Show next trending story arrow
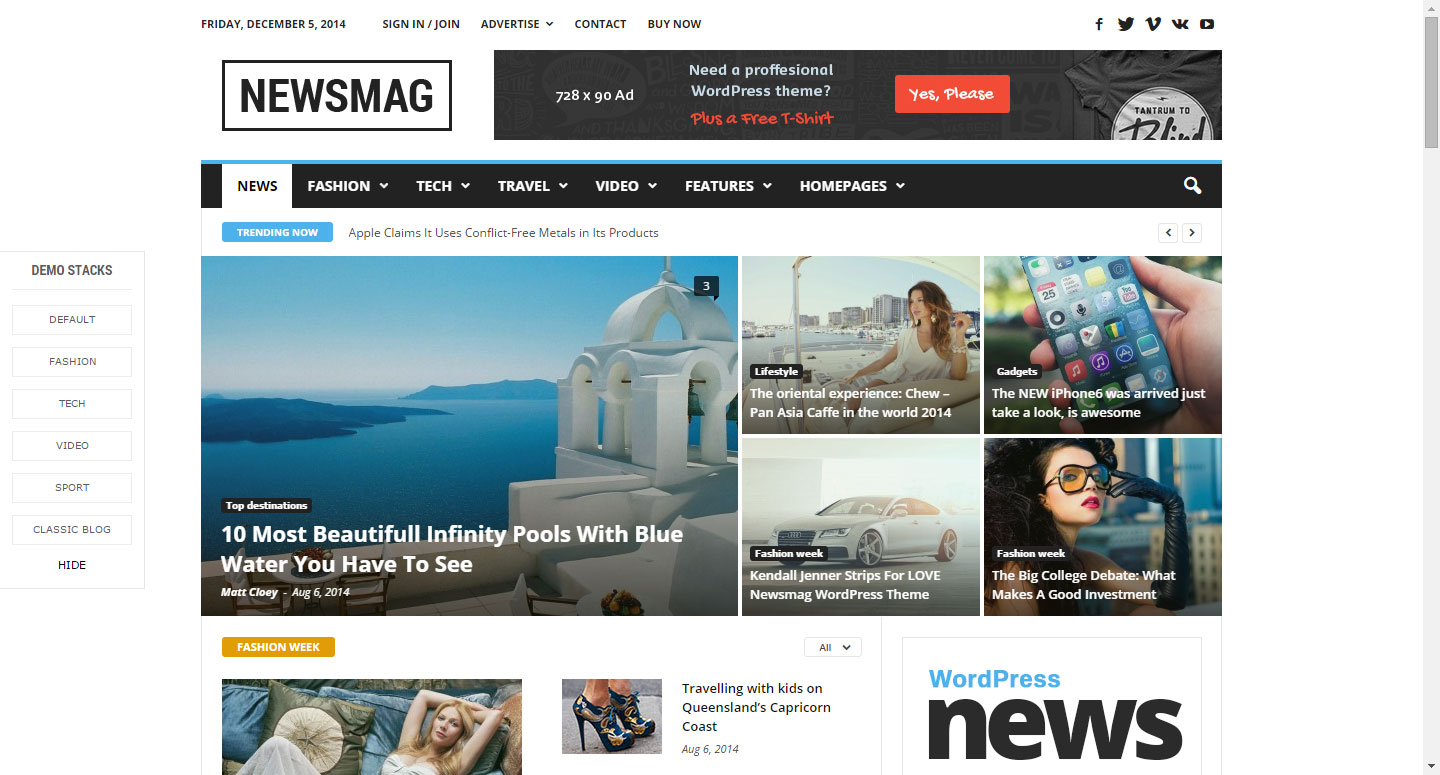The image size is (1440, 775). tap(1192, 233)
